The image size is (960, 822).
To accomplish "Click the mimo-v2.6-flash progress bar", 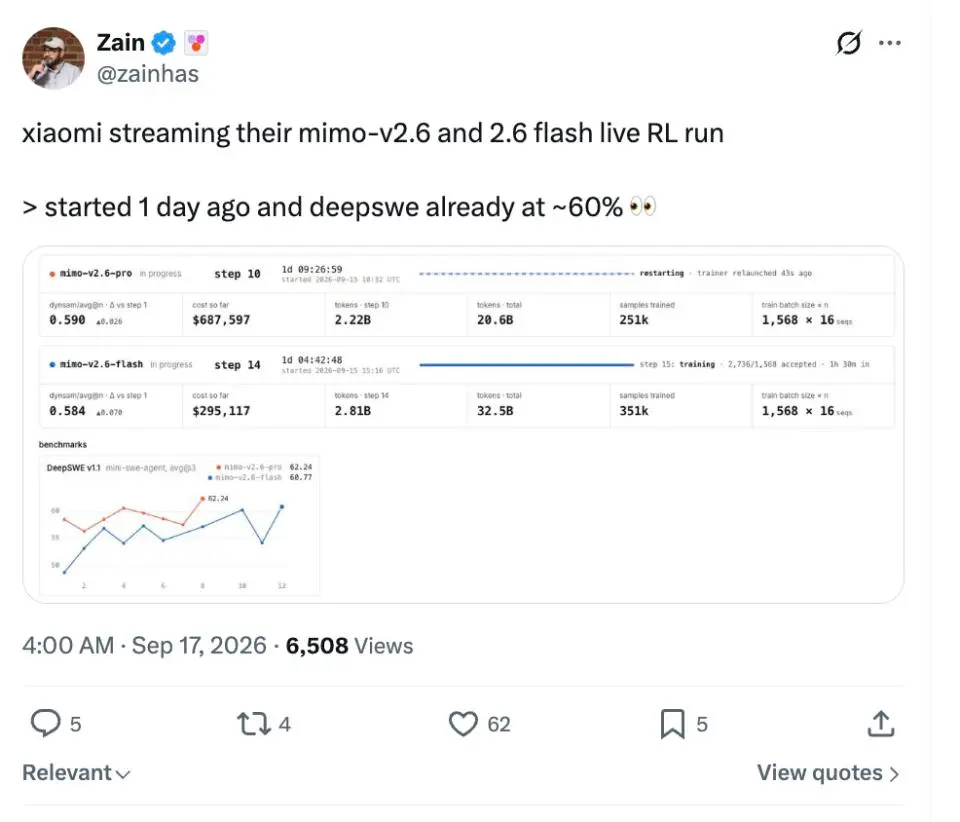I will point(527,365).
